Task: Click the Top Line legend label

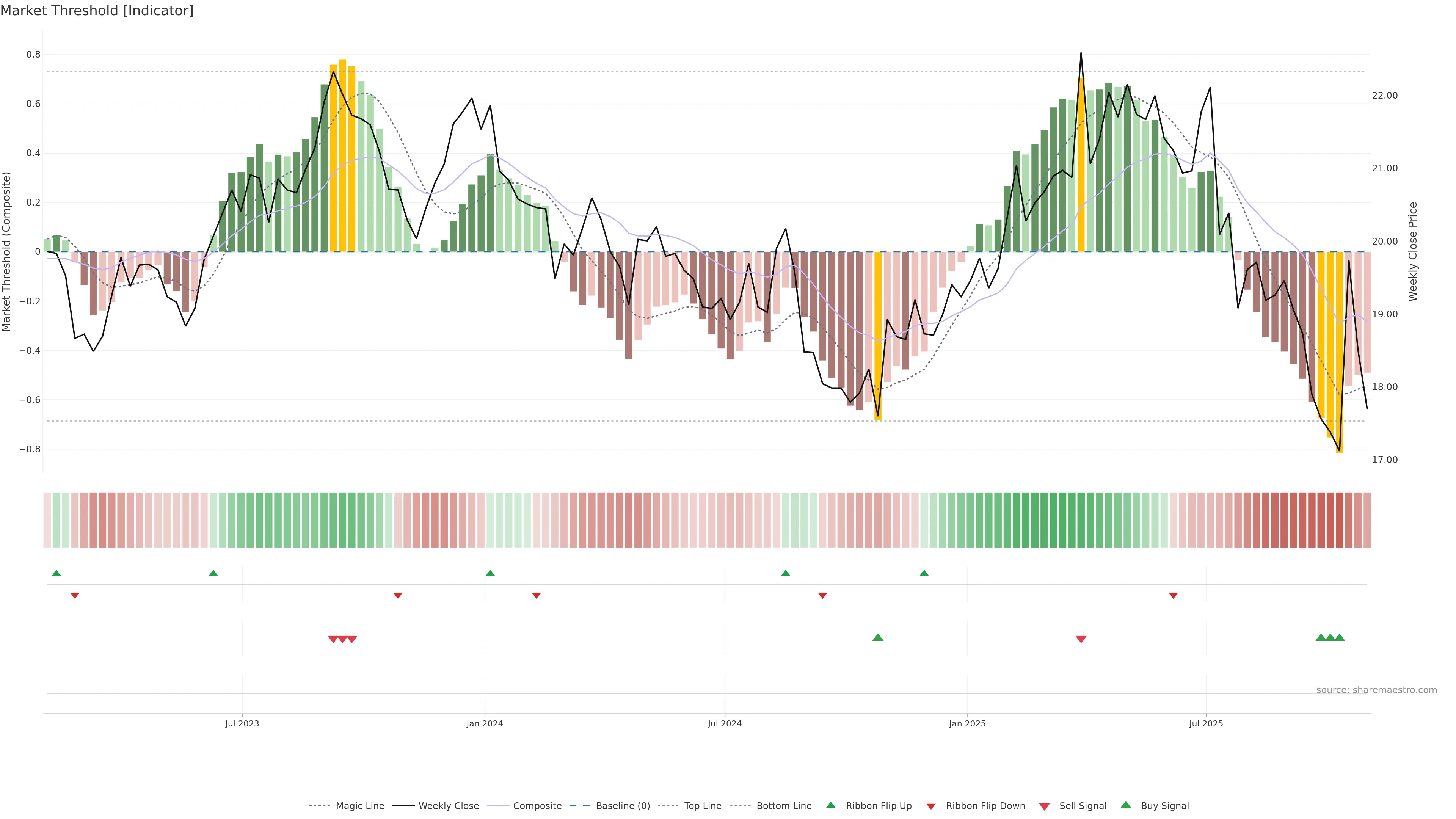Action: pyautogui.click(x=703, y=806)
